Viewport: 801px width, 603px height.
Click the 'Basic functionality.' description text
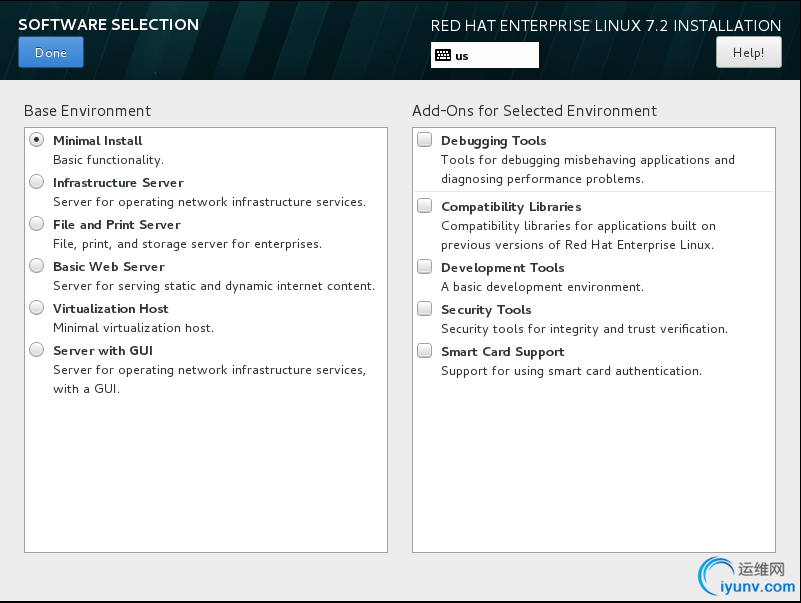[108, 160]
